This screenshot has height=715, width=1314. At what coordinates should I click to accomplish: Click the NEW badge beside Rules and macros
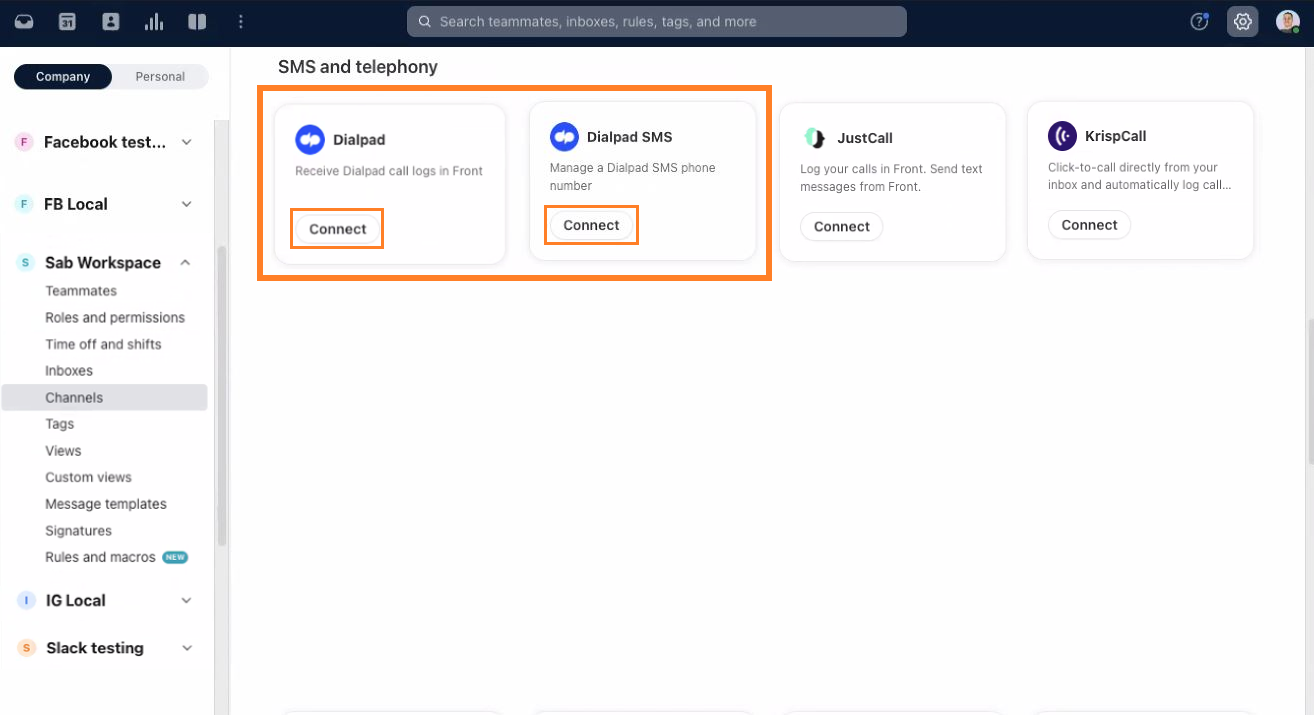[175, 558]
